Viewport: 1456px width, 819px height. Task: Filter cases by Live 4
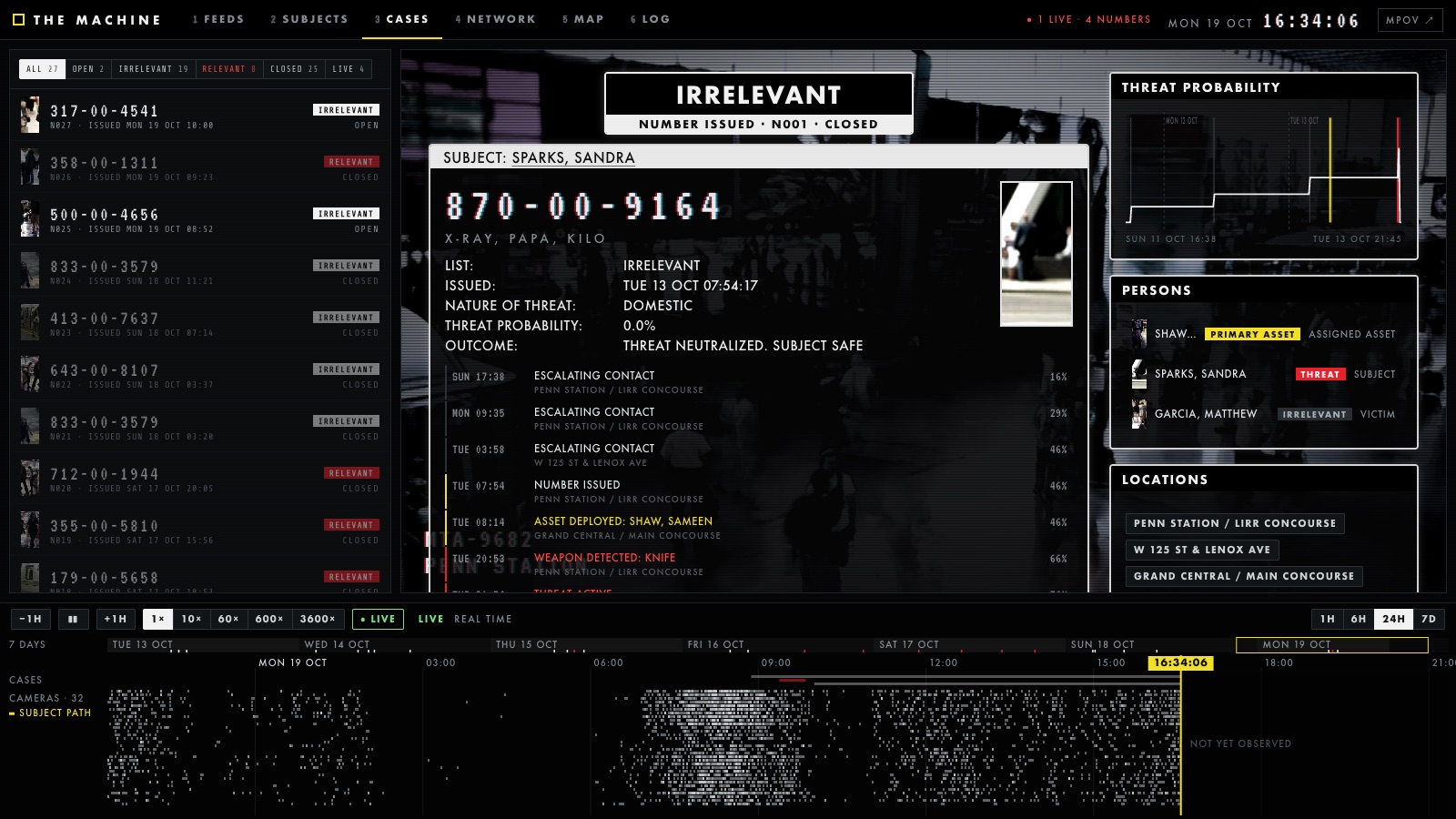coord(349,69)
